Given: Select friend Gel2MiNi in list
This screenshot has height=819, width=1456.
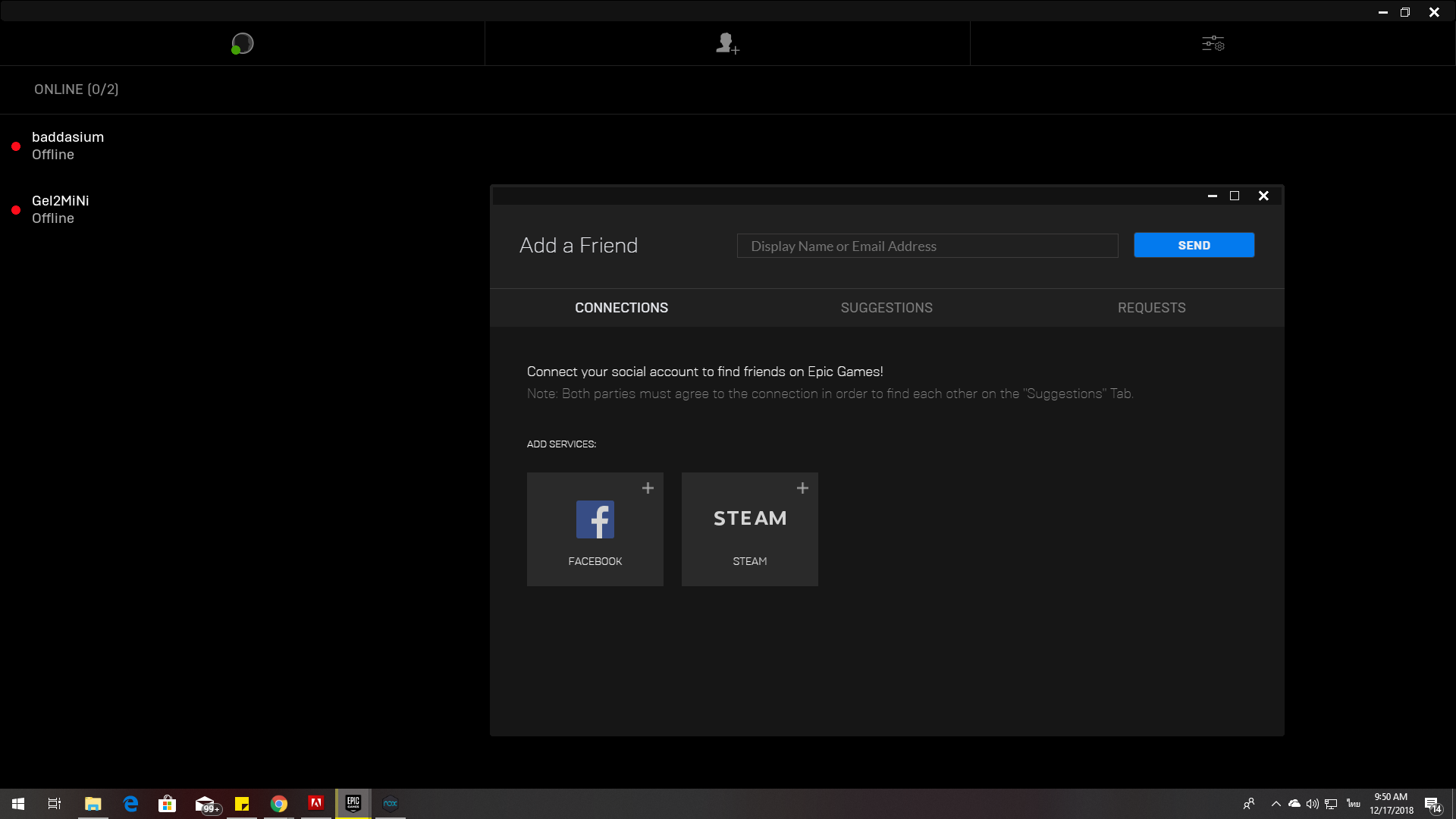Looking at the screenshot, I should tap(60, 209).
